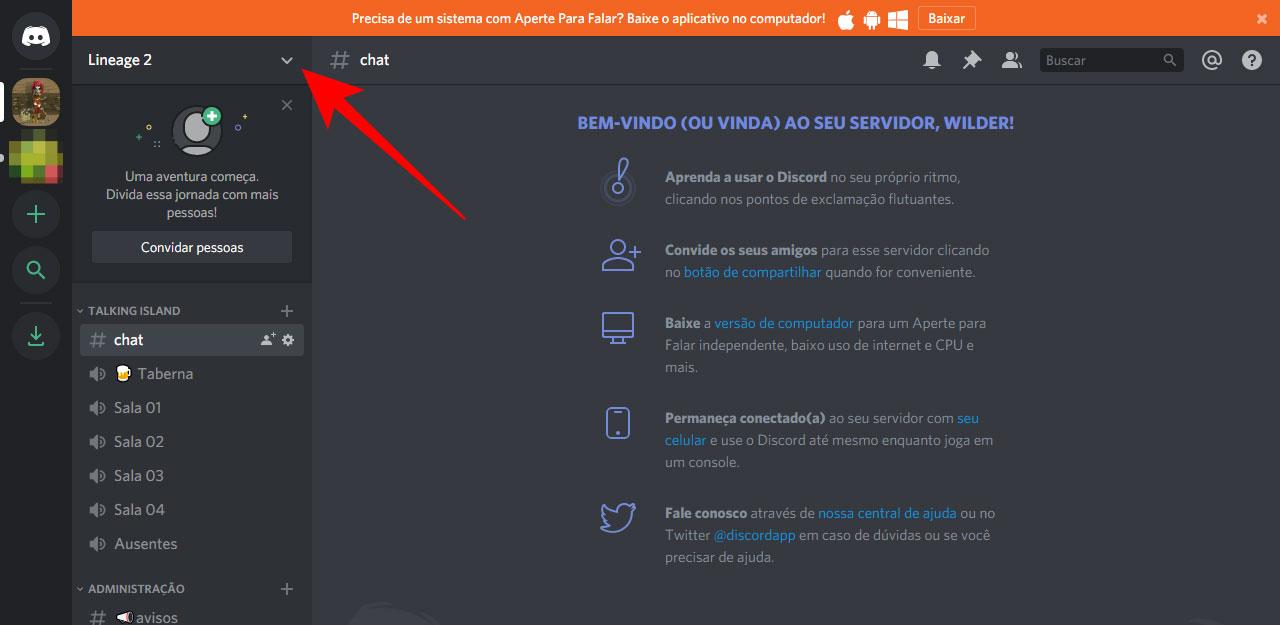
Task: Add a new server with the plus icon
Action: coord(36,214)
